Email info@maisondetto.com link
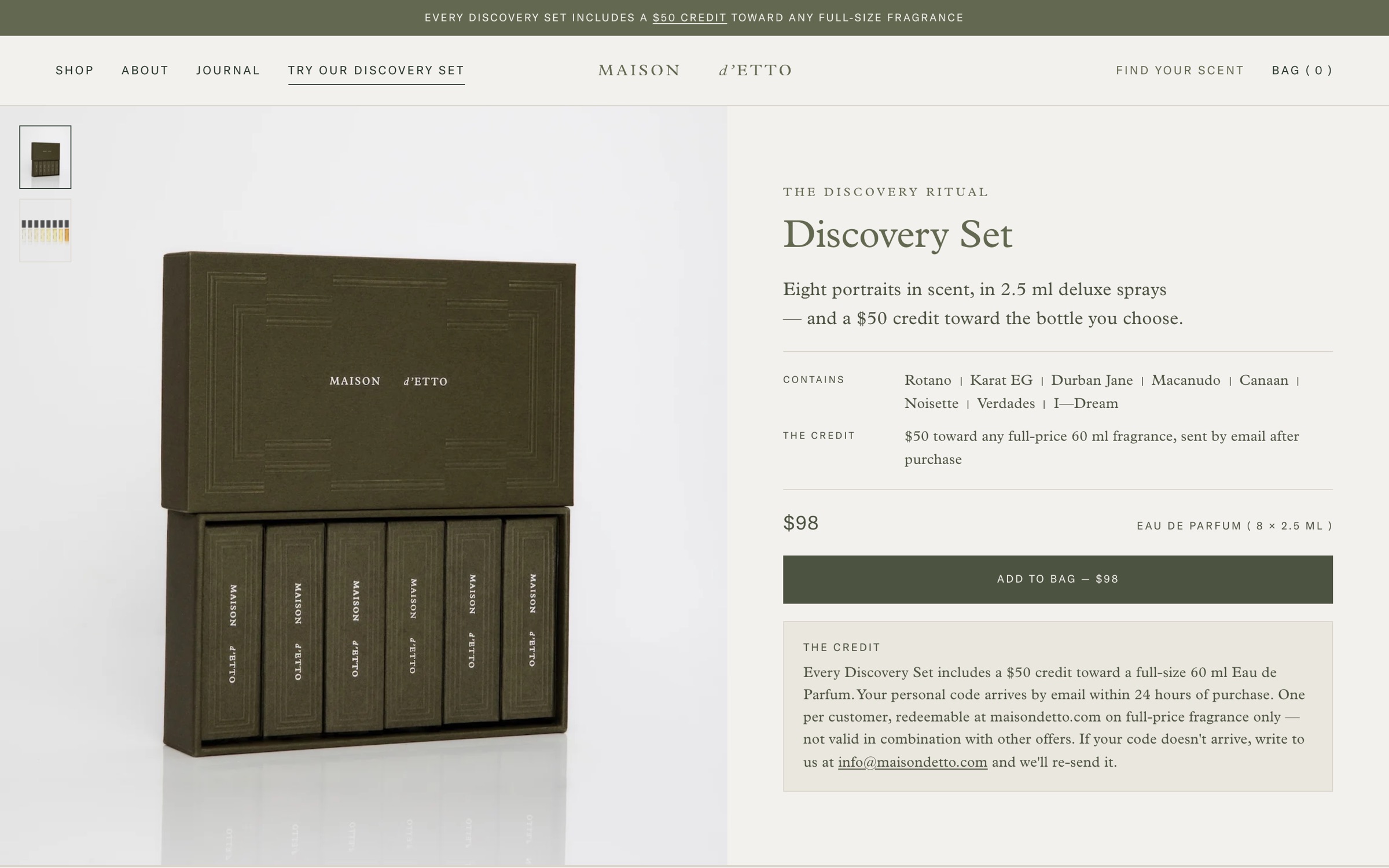The width and height of the screenshot is (1389, 868). [x=912, y=762]
